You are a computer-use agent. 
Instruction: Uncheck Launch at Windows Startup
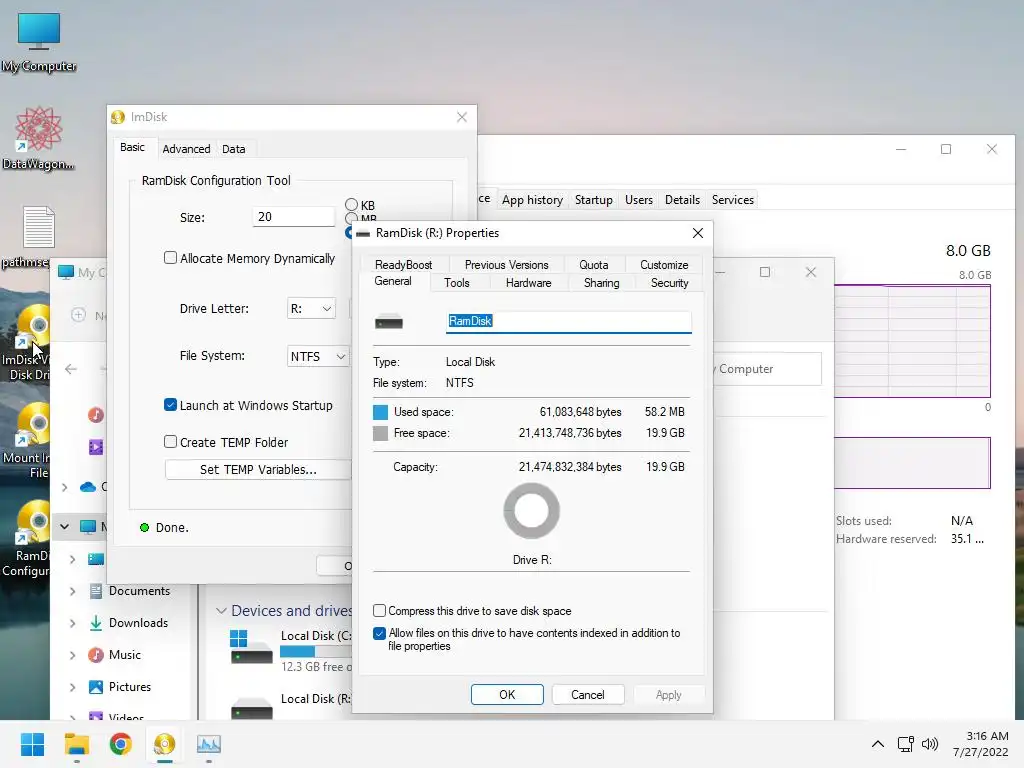point(170,405)
